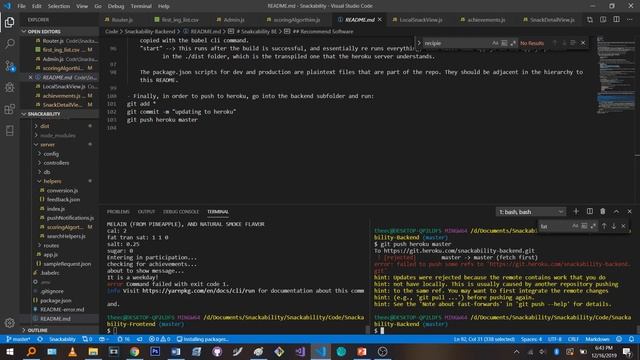Toggle regex in terminal find widget

[593, 226]
